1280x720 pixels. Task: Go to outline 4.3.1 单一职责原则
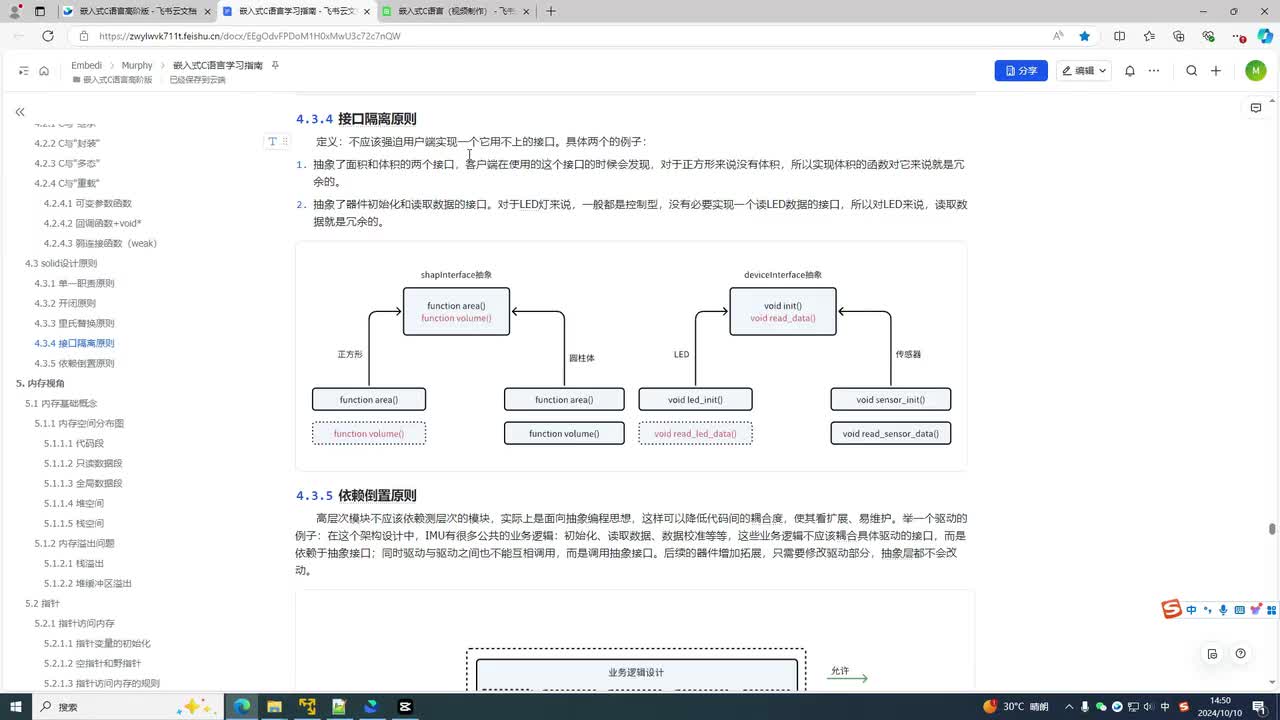(x=74, y=283)
